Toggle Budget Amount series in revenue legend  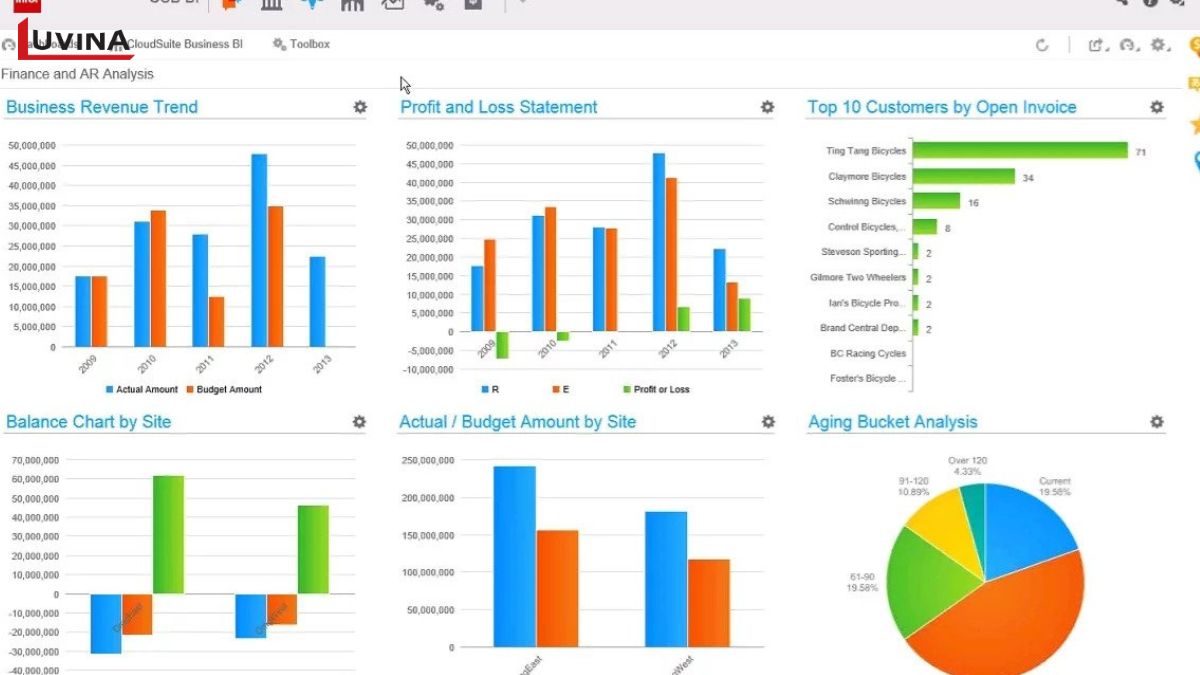(x=223, y=389)
